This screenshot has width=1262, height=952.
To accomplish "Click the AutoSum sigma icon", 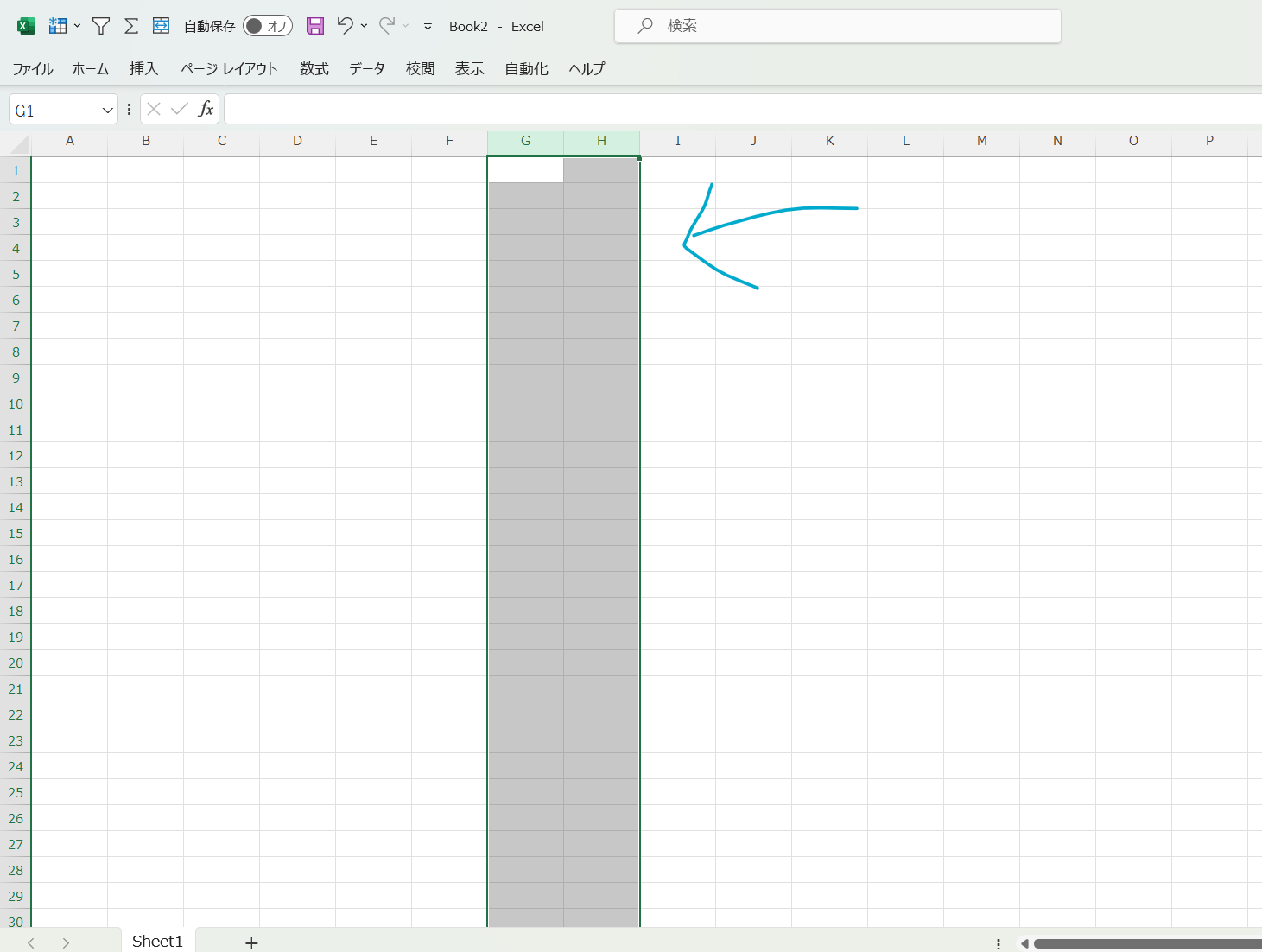I will [x=131, y=26].
